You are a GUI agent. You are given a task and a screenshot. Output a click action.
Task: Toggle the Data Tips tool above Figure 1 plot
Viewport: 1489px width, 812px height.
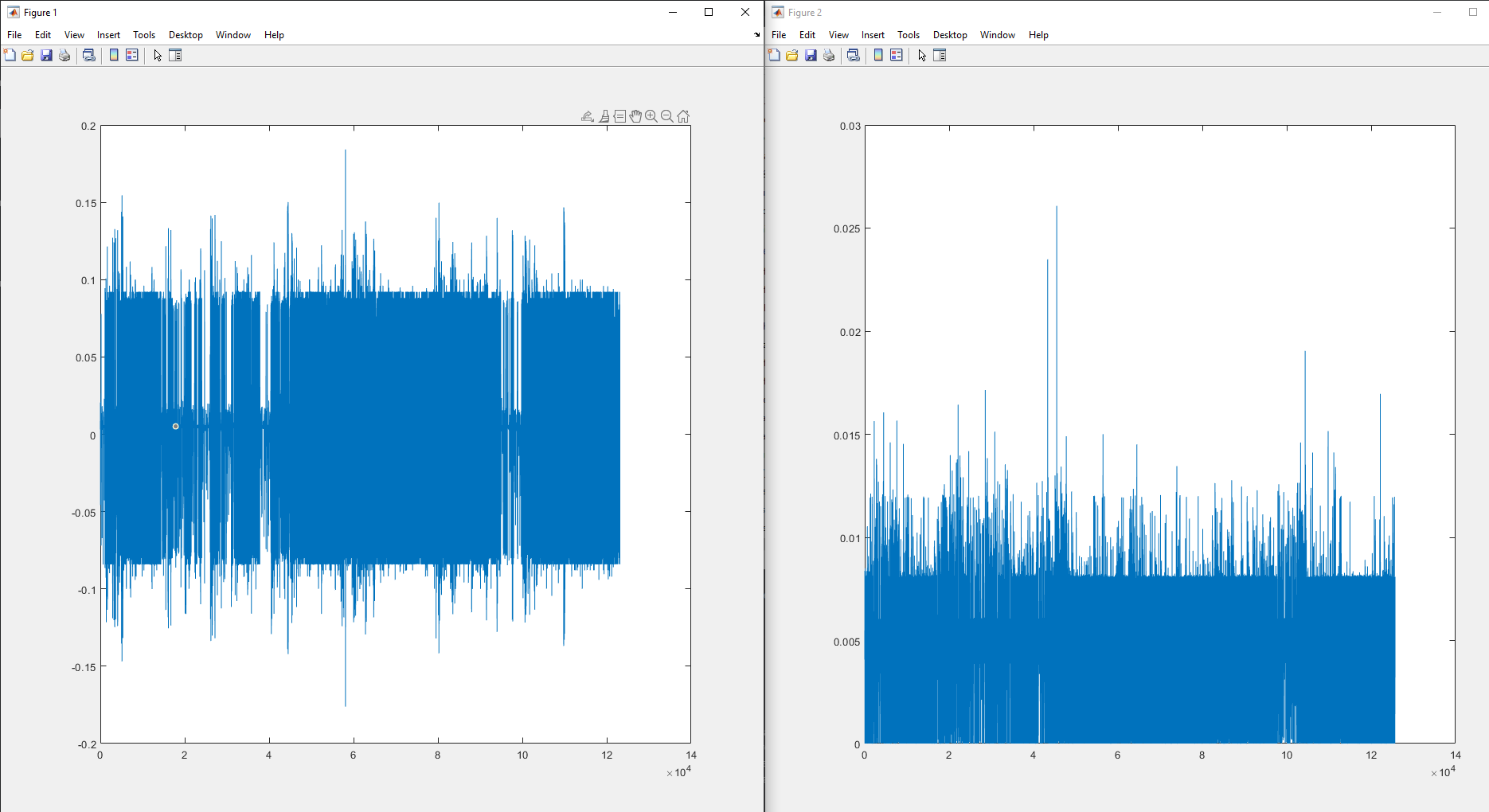click(x=619, y=116)
